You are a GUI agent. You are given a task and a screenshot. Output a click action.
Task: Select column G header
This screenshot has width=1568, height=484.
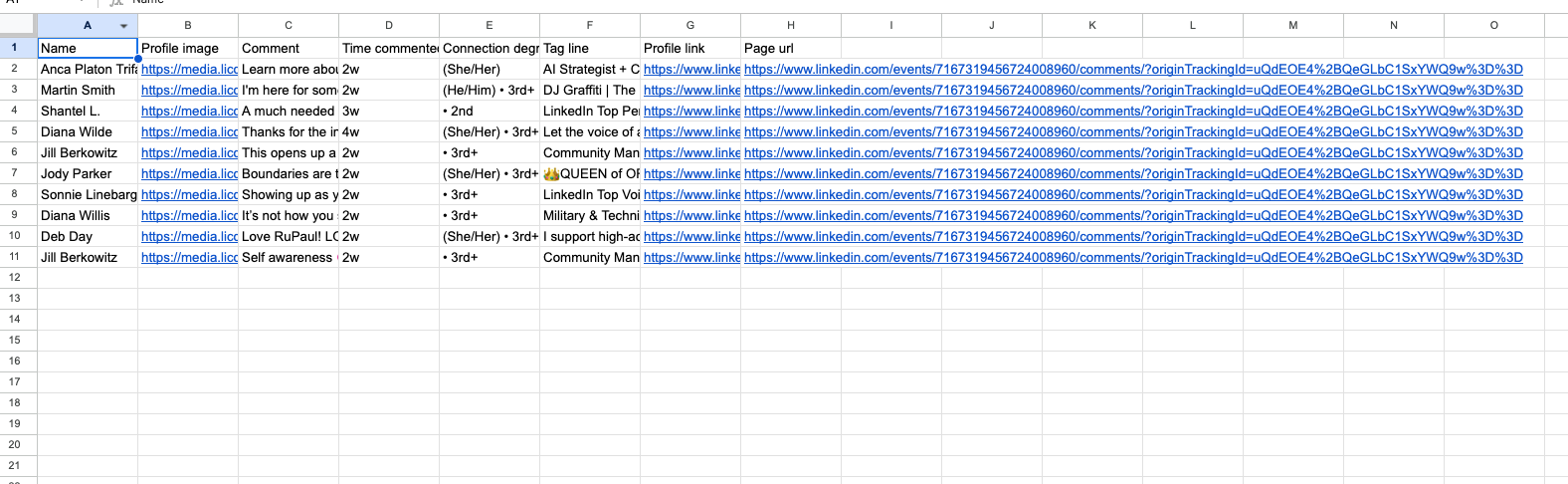coord(690,25)
